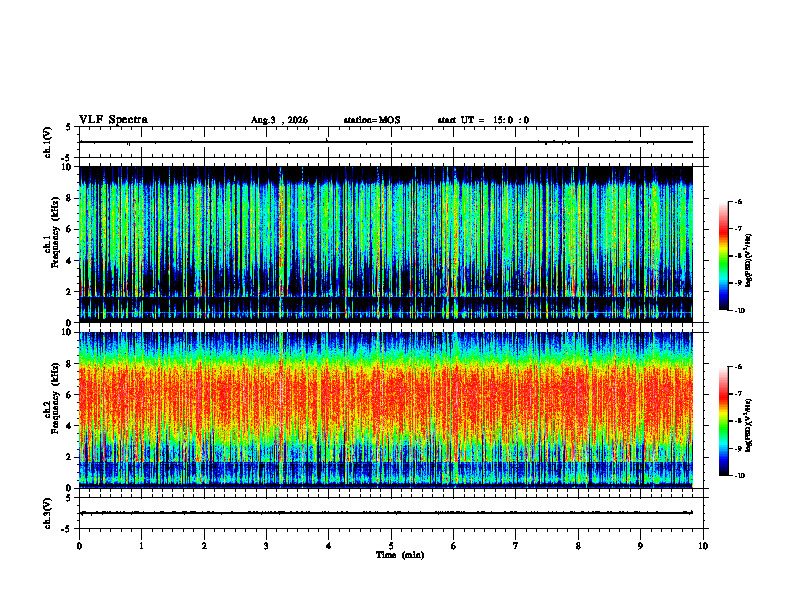Click time axis tick label "0"
Image resolution: width=792 pixels, height=612 pixels.
[79, 546]
